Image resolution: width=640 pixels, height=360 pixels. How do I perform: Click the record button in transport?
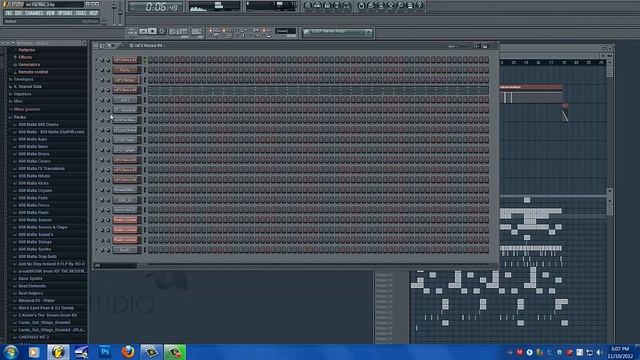pos(162,31)
